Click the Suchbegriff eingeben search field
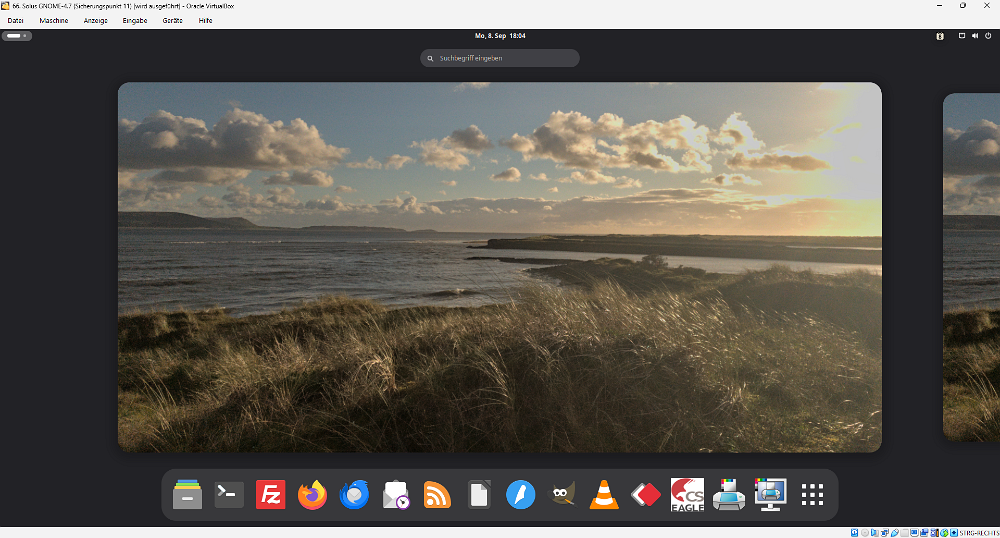 click(x=500, y=58)
